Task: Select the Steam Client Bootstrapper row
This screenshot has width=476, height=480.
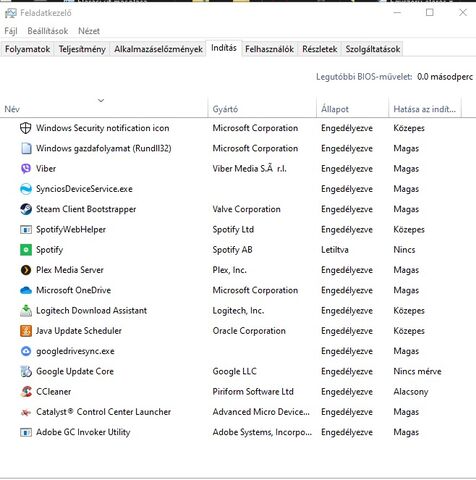Action: 86,209
